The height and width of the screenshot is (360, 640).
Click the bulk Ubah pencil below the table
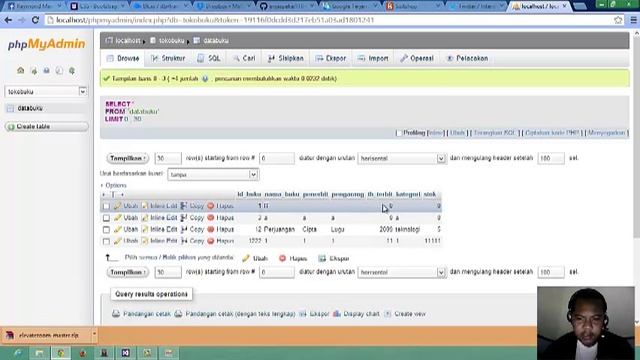(246, 258)
